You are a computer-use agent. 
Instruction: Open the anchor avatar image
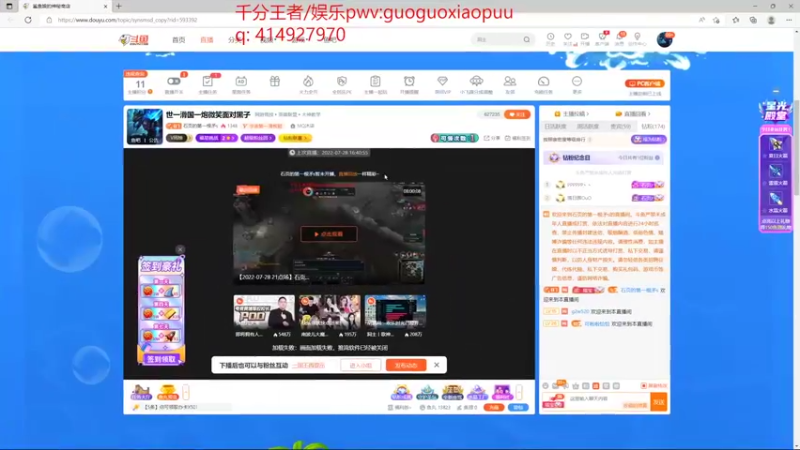[x=145, y=126]
